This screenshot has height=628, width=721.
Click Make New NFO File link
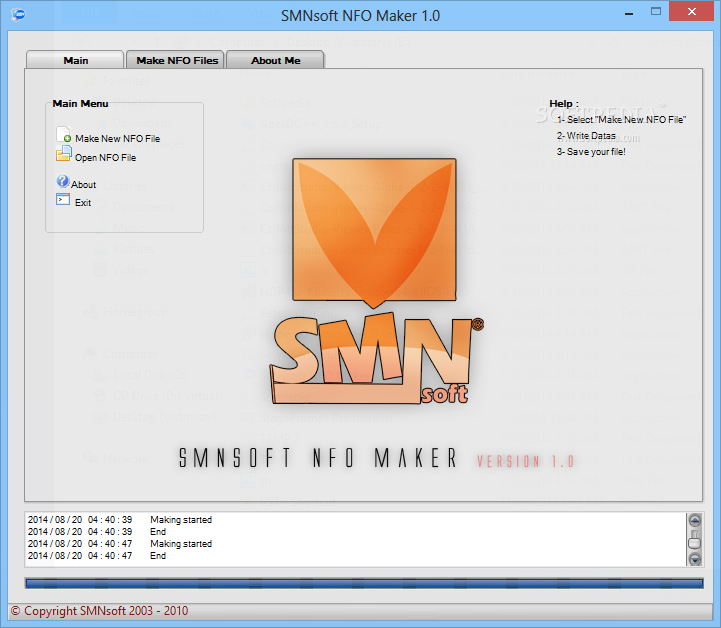118,138
